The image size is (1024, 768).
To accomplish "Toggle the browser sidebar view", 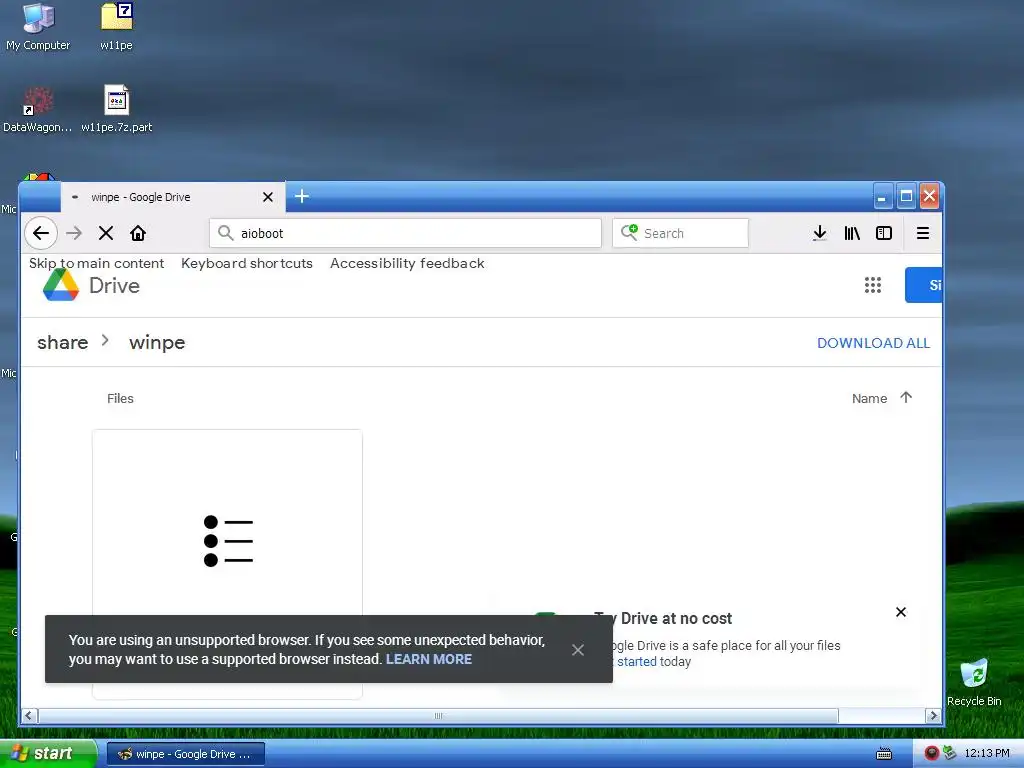I will pyautogui.click(x=884, y=233).
